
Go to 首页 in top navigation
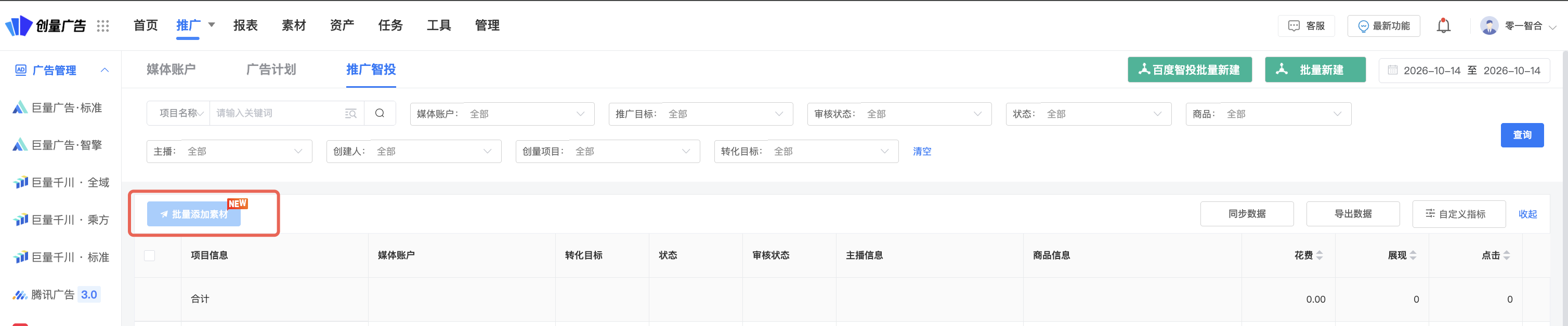click(x=146, y=25)
